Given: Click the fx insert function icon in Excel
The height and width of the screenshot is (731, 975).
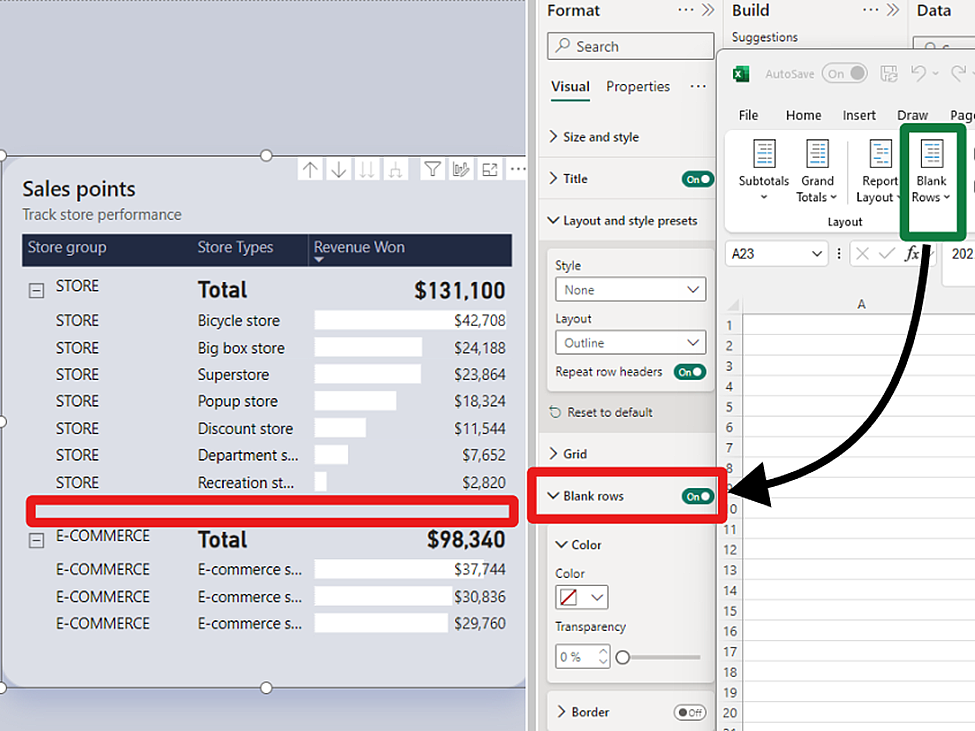Looking at the screenshot, I should click(x=911, y=253).
